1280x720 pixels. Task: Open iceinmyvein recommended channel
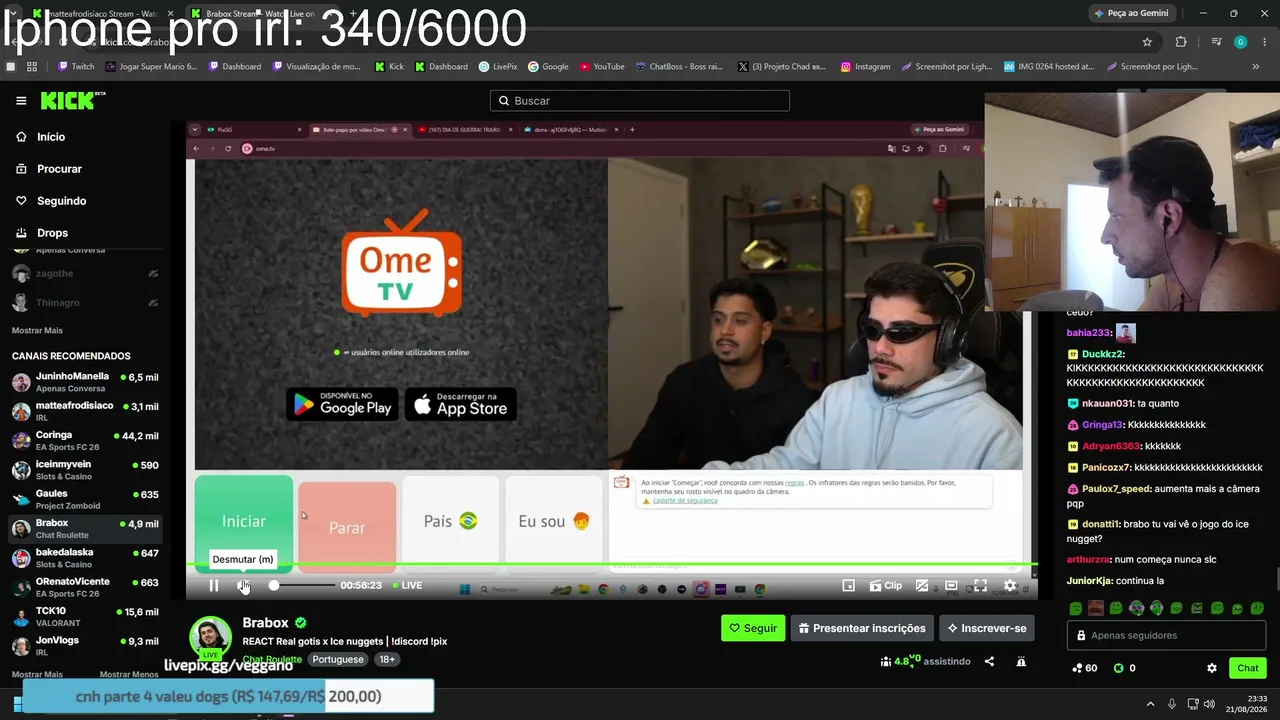(85, 470)
